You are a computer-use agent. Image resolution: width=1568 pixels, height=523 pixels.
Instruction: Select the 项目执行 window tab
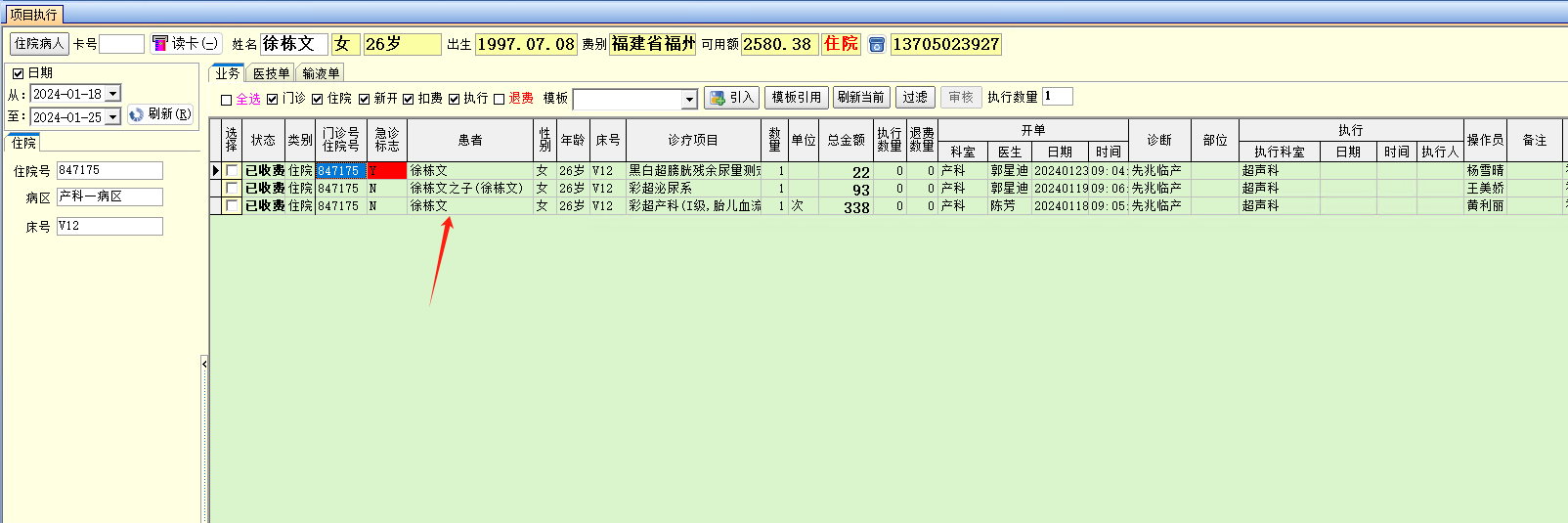tap(33, 15)
